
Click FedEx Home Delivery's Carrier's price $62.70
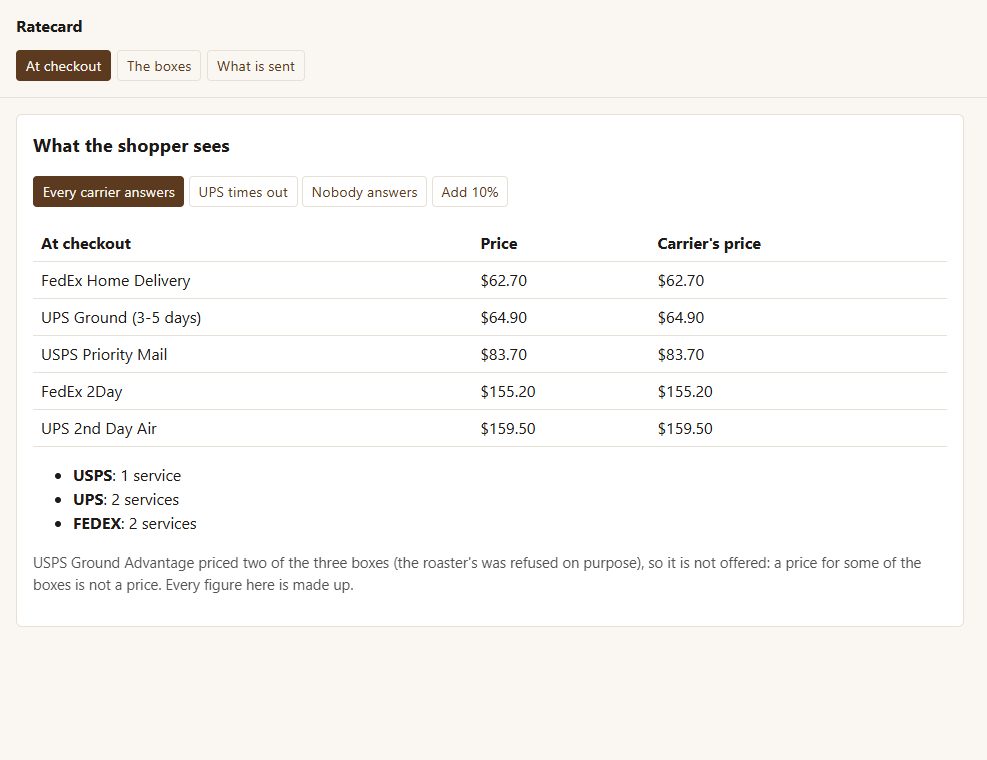[681, 280]
